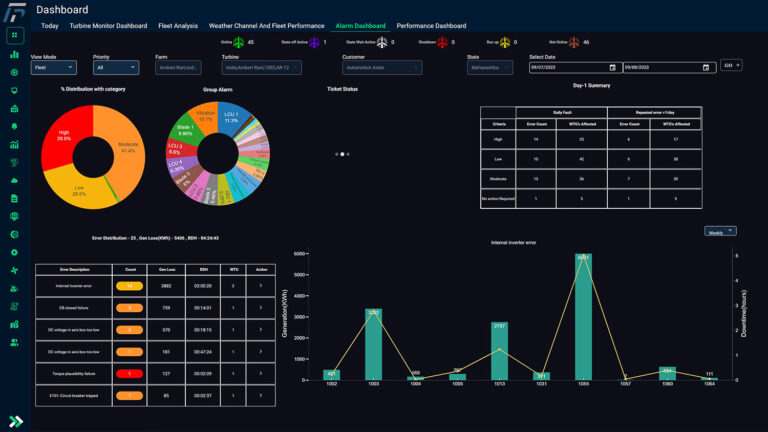Image resolution: width=768 pixels, height=432 pixels.
Task: Expand the State Maharashtra dropdown
Action: point(493,67)
